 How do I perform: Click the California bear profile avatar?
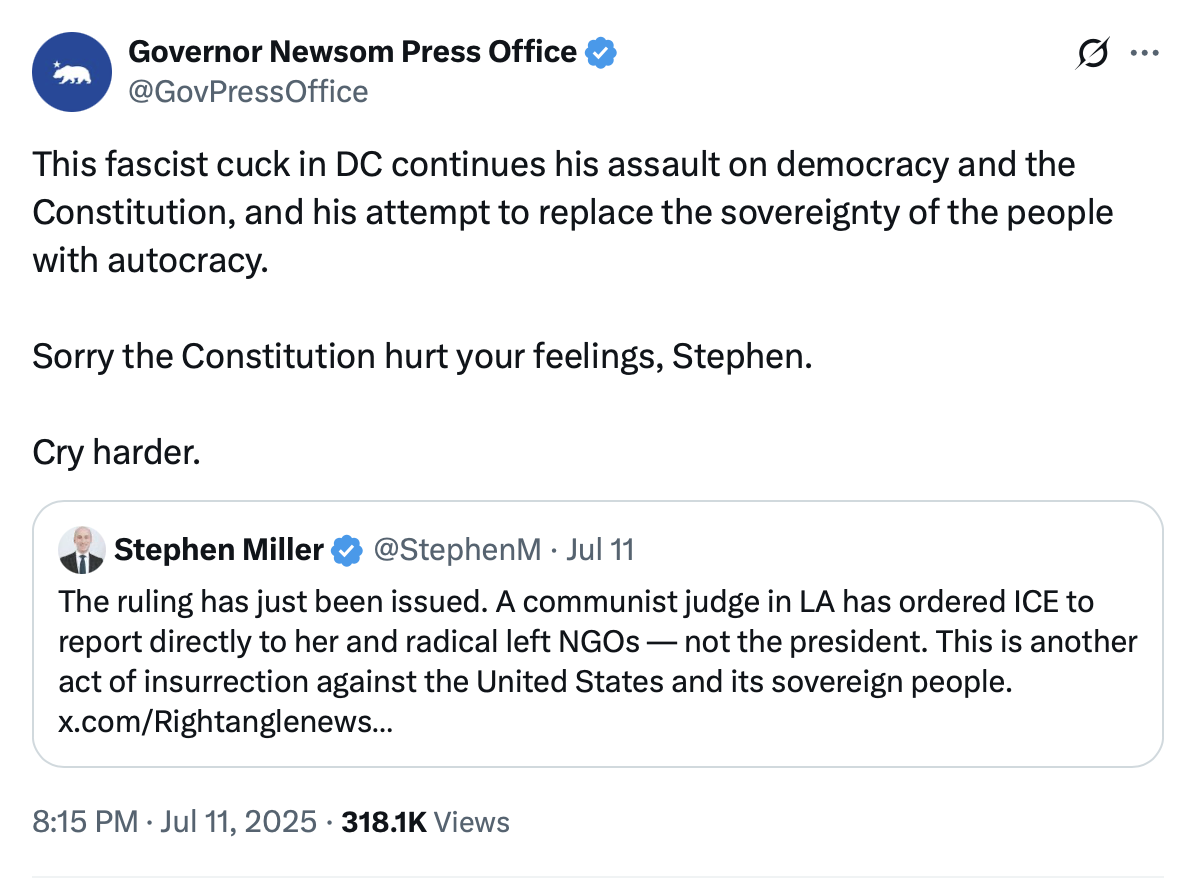tap(71, 71)
